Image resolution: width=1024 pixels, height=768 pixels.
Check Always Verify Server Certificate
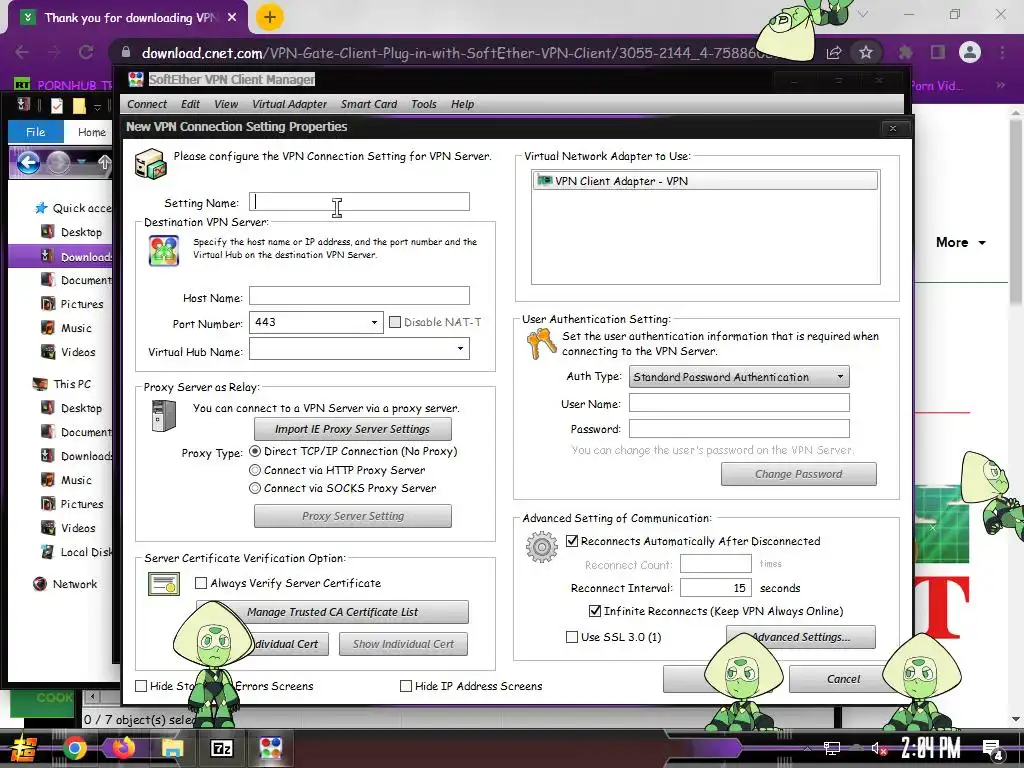[x=201, y=583]
